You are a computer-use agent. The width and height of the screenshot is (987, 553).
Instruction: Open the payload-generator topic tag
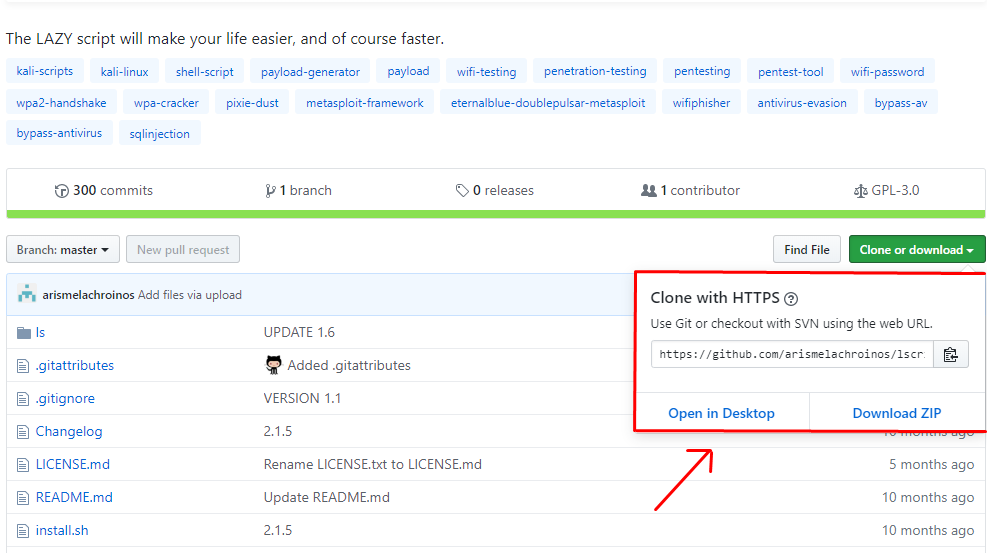point(310,71)
